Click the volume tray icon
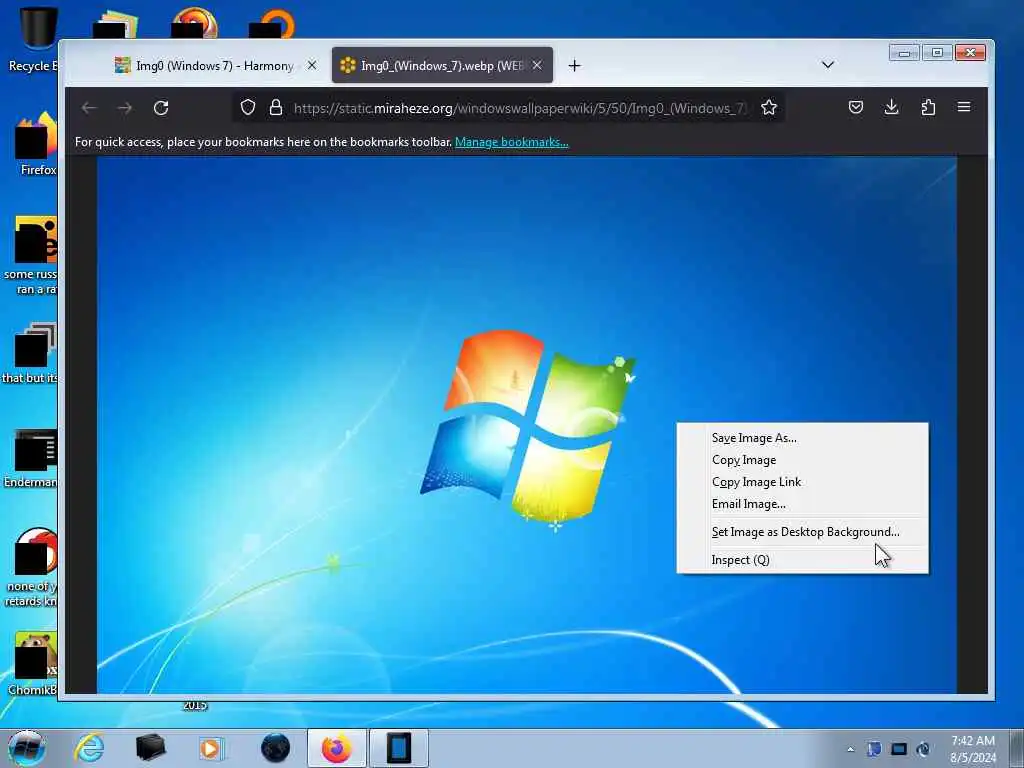This screenshot has height=768, width=1024. coord(923,749)
